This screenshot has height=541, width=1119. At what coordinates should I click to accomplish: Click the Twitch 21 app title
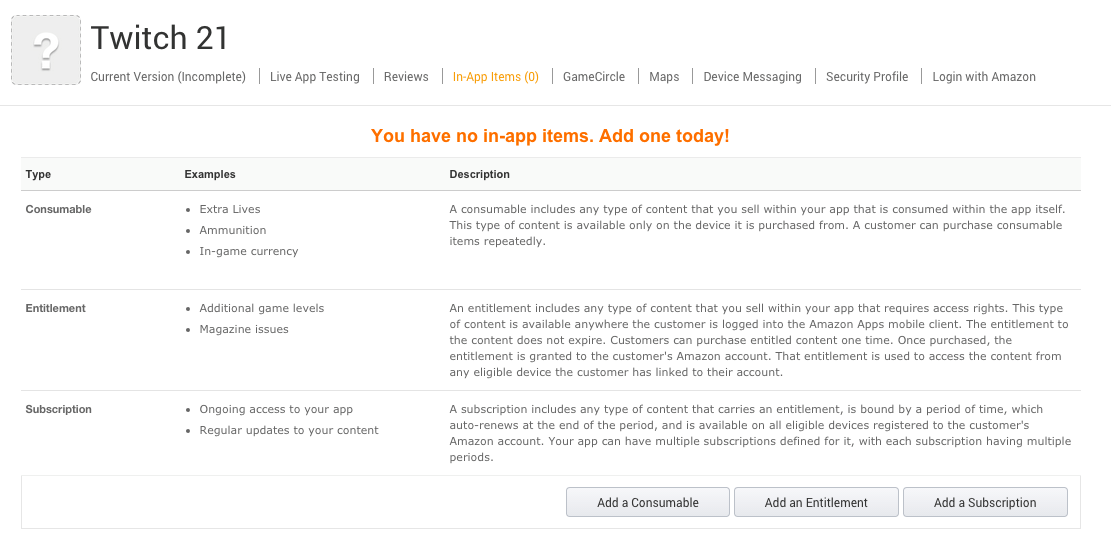point(159,38)
